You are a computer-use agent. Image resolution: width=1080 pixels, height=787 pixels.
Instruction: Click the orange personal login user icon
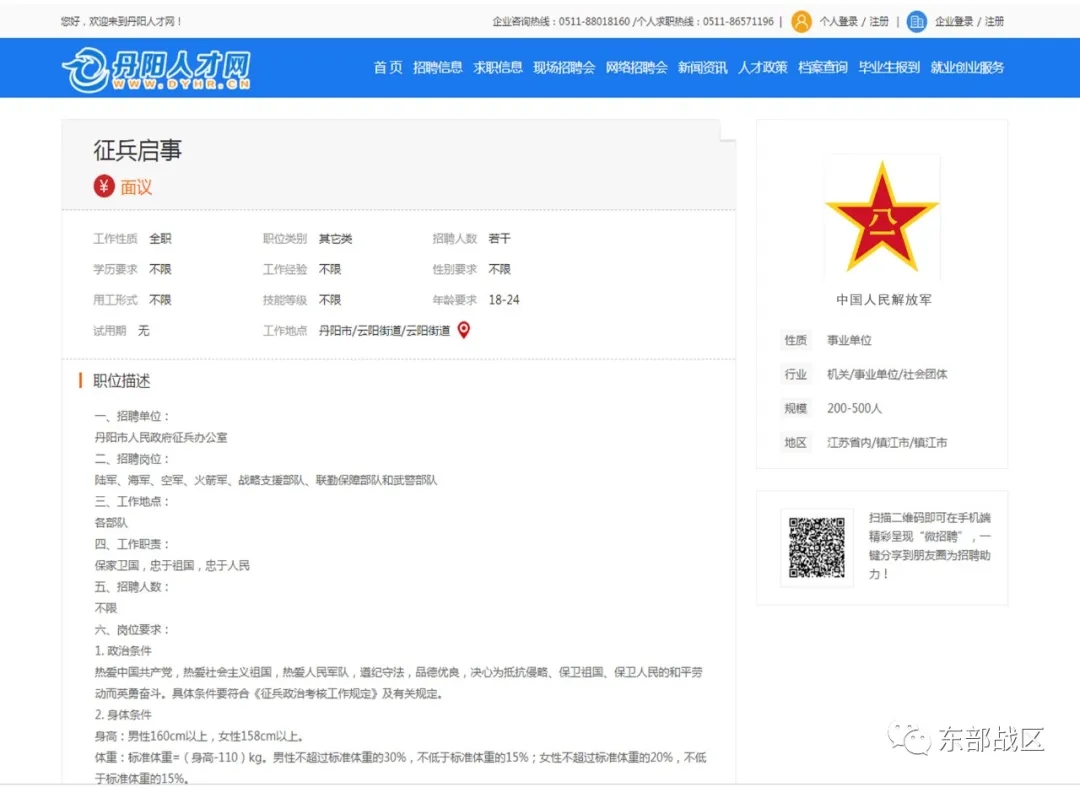click(801, 21)
